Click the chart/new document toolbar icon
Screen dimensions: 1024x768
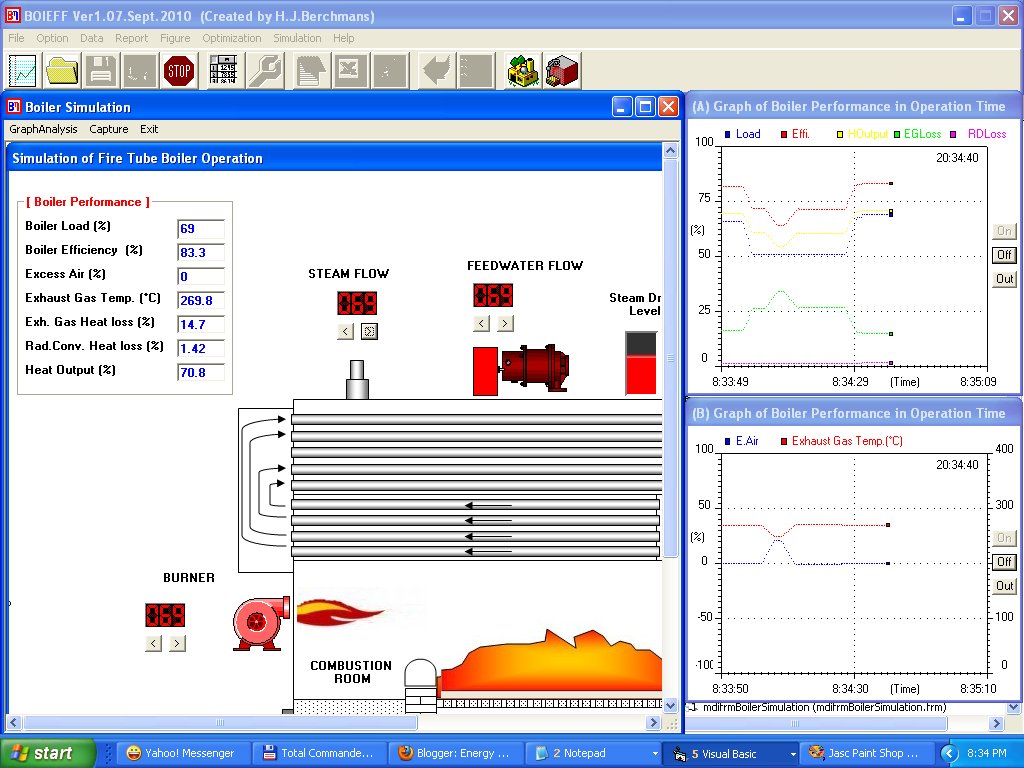point(22,70)
